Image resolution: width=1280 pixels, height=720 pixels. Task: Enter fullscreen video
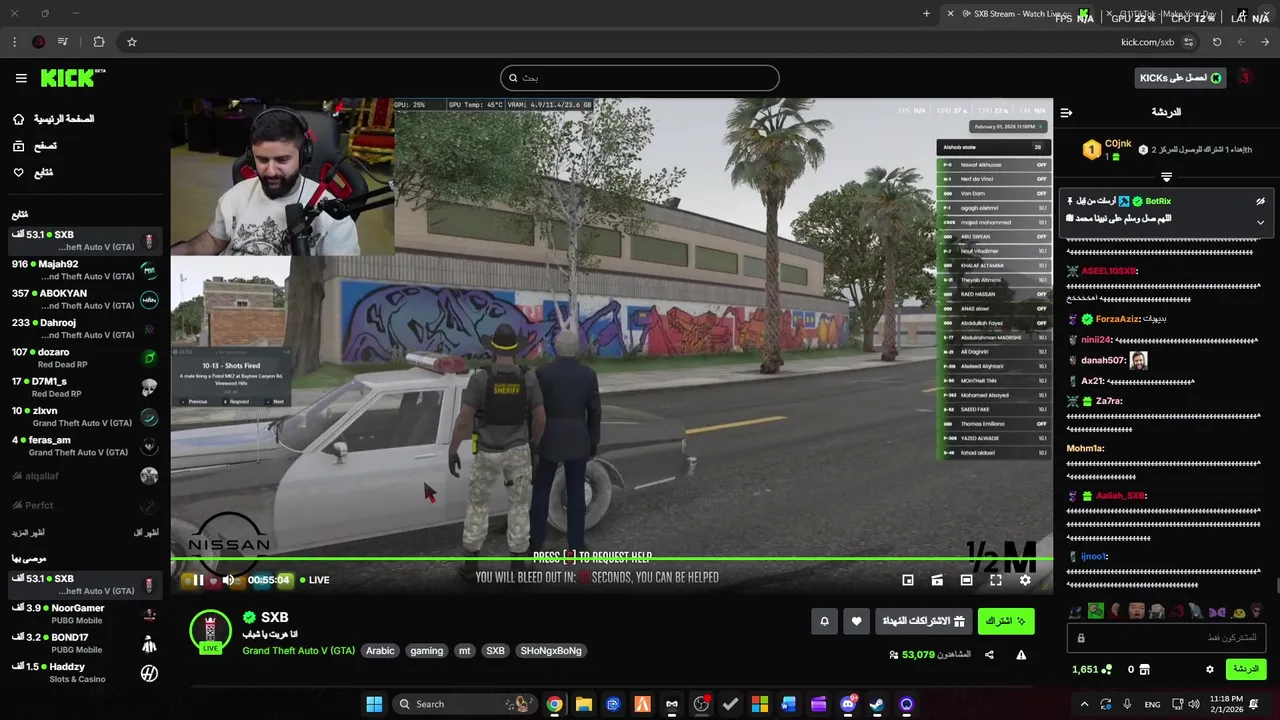pos(996,580)
